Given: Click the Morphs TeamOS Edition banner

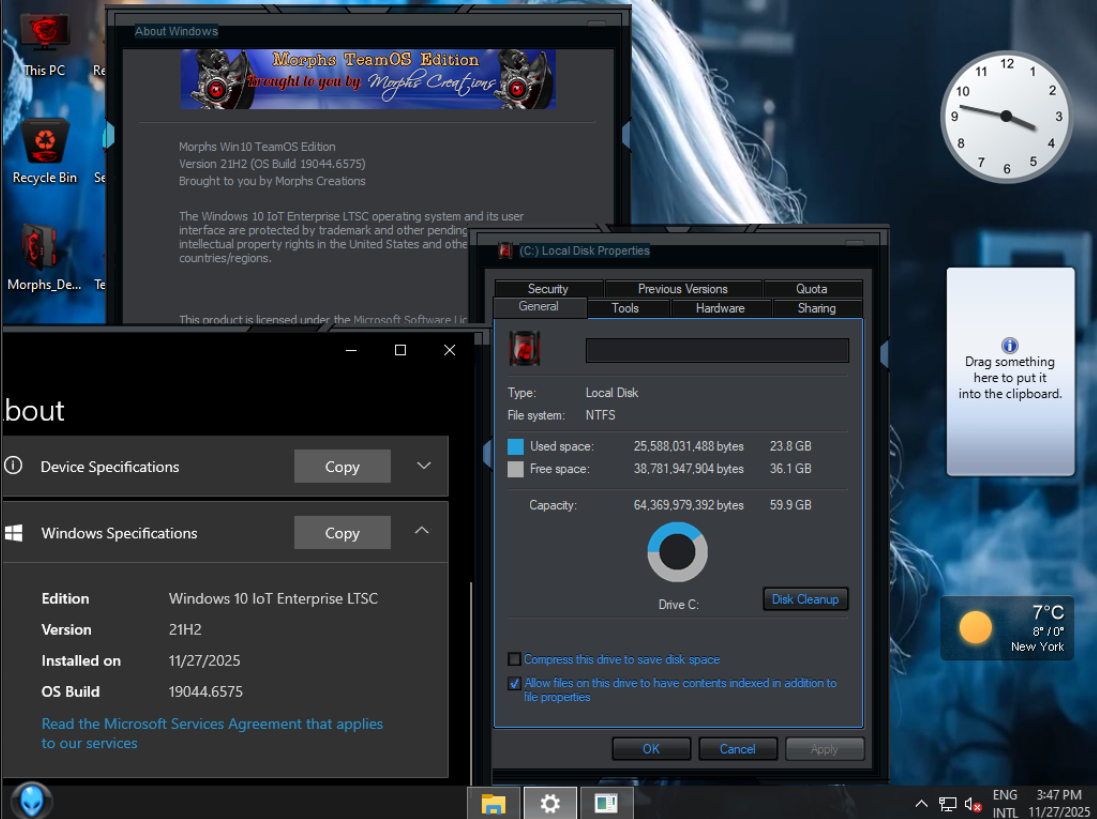Looking at the screenshot, I should 369,79.
